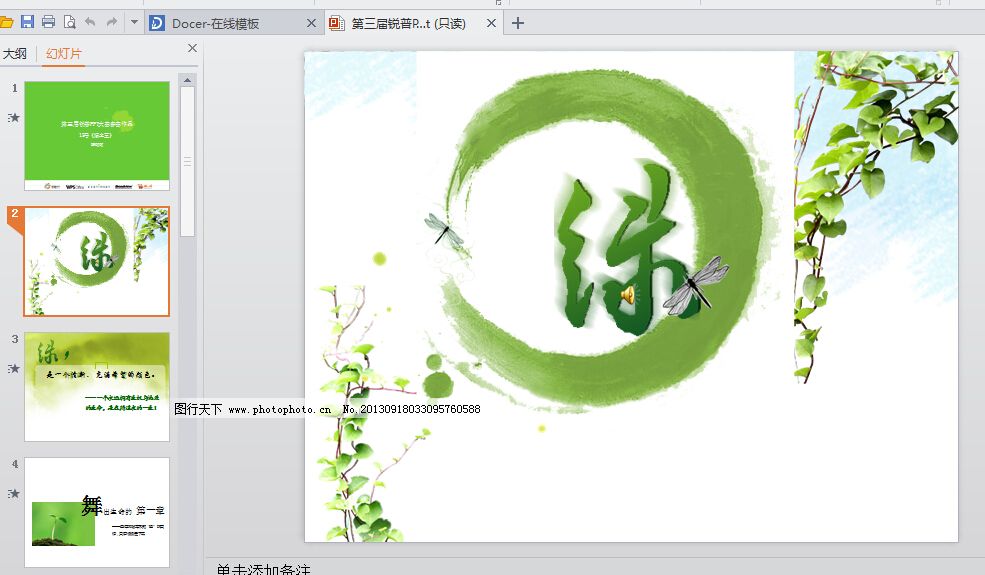The width and height of the screenshot is (985, 575).
Task: Select the large dragonfly image on slide
Action: pos(695,286)
